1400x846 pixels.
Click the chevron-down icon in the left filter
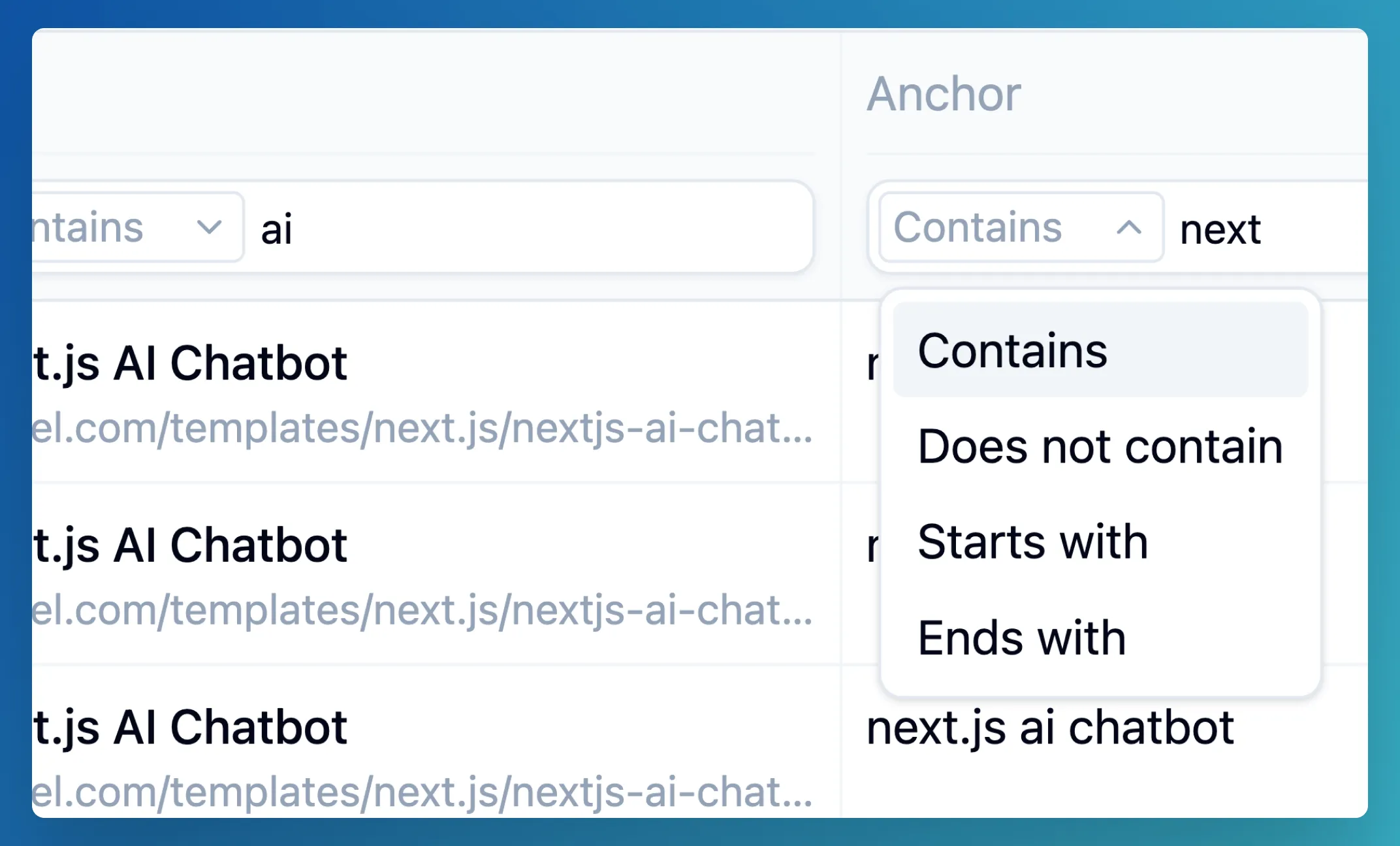[x=209, y=227]
